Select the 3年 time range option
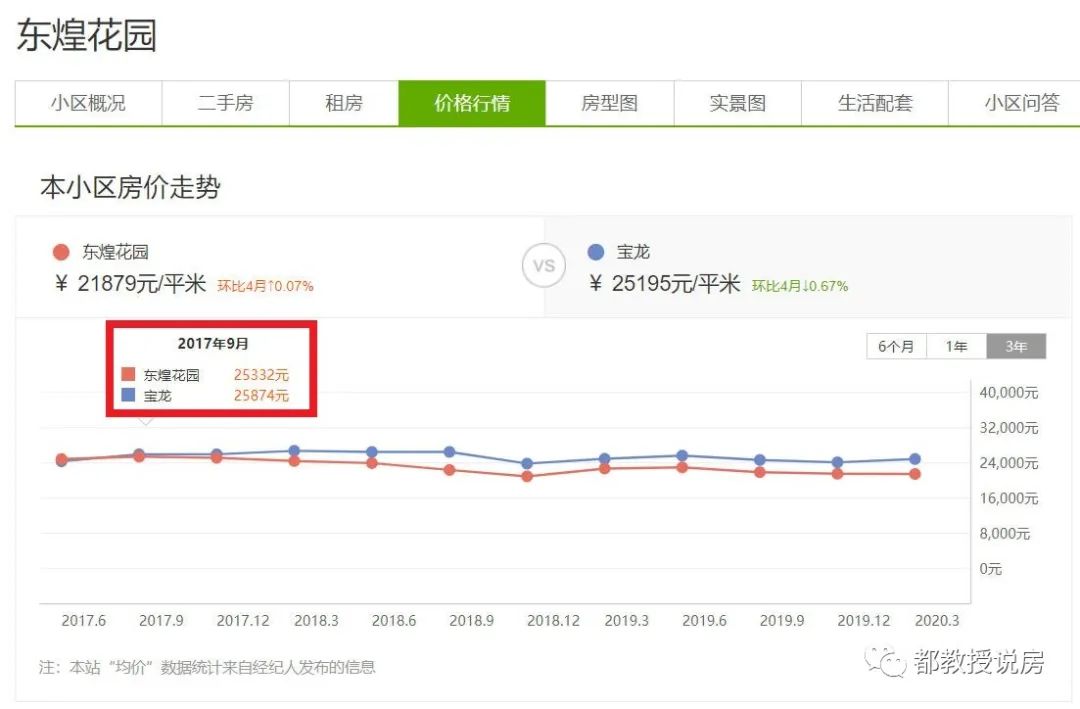This screenshot has height=709, width=1080. click(x=1016, y=345)
